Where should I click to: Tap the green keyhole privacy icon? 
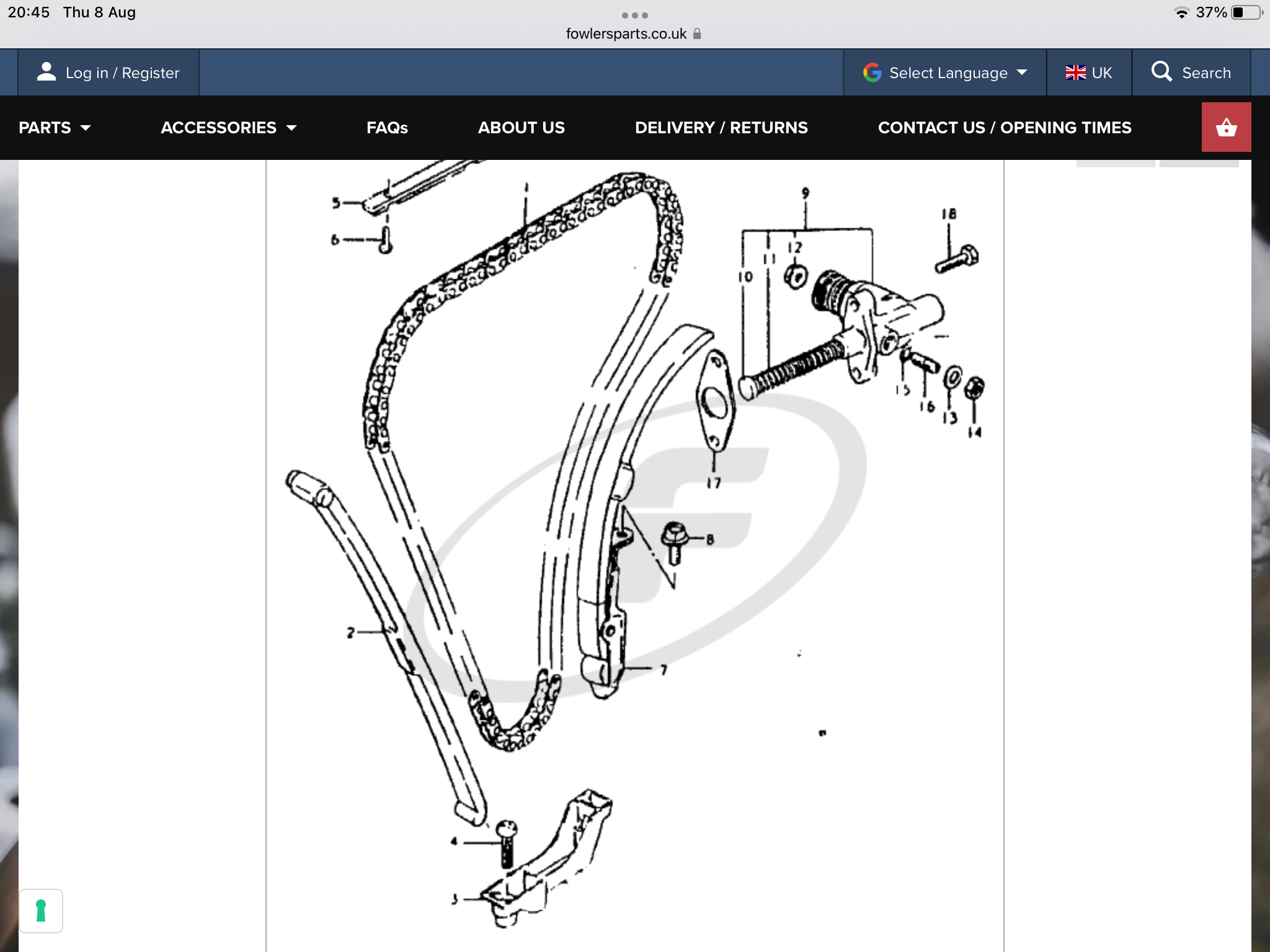(x=41, y=910)
